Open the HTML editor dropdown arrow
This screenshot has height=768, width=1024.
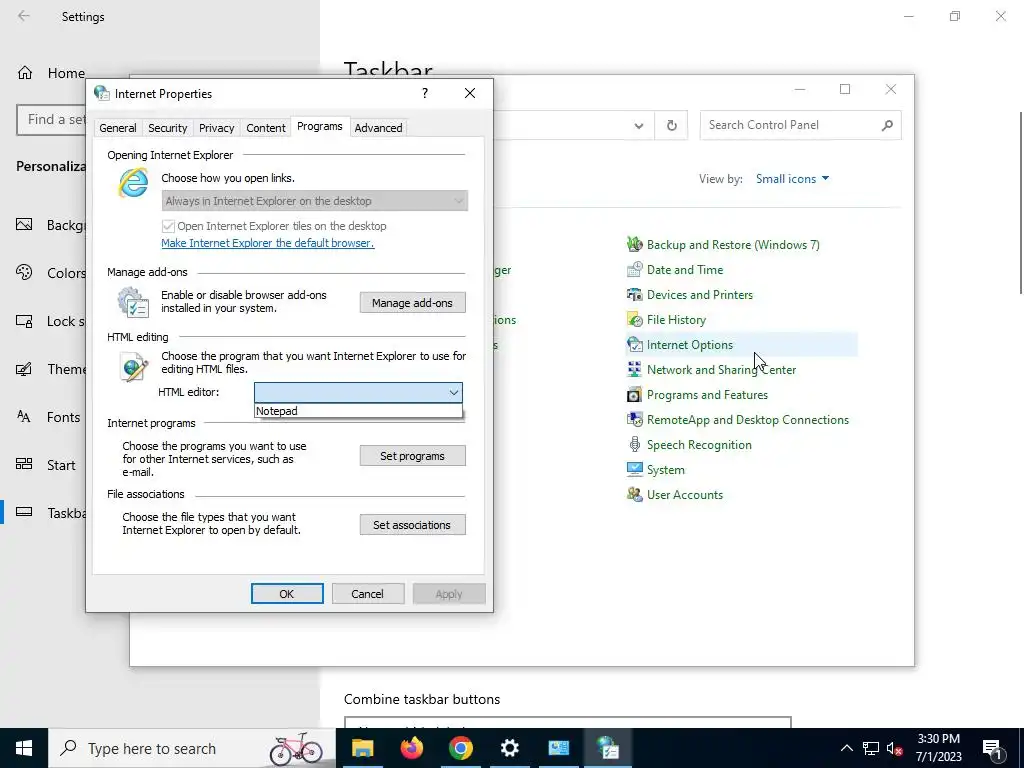coord(454,392)
